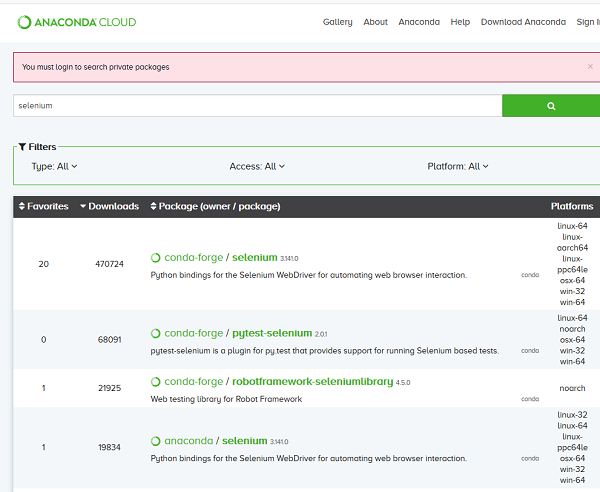Click download count 68091
Viewport: 600px width, 492px height.
tap(109, 340)
